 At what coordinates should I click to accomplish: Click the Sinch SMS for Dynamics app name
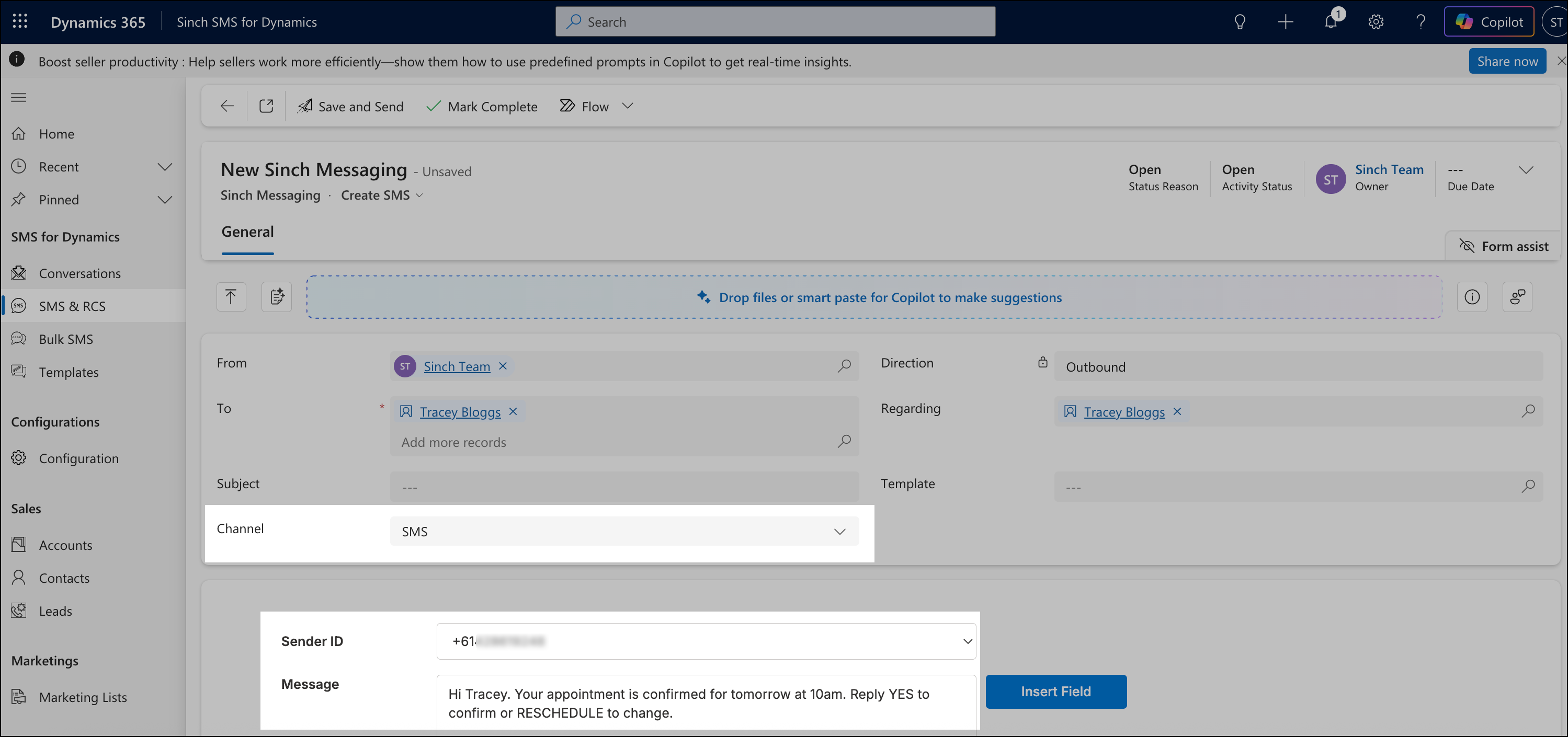(246, 22)
